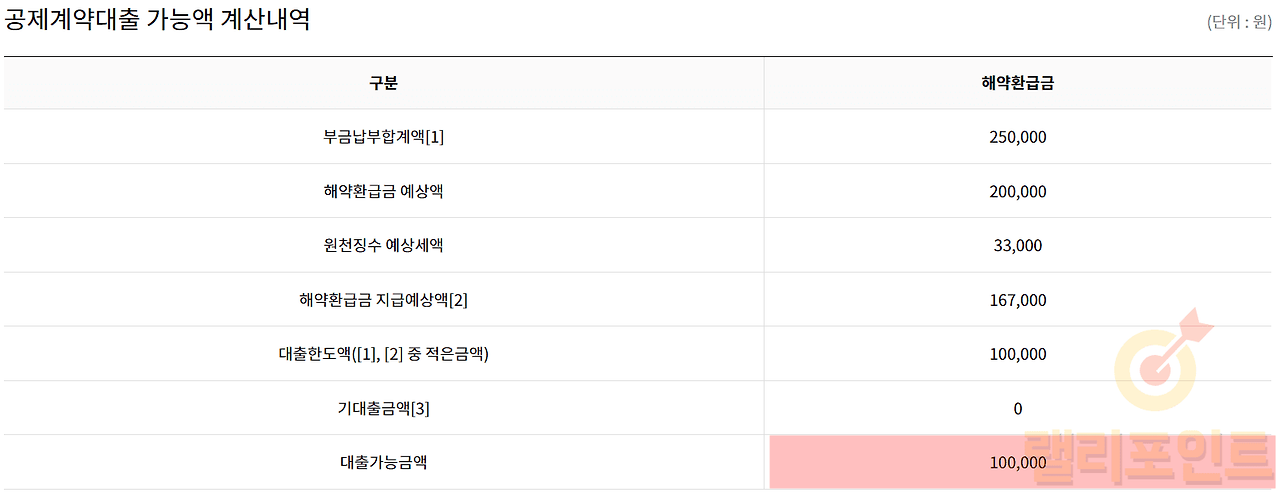The width and height of the screenshot is (1280, 496).
Task: Click the 167,000 amount value
Action: (x=1017, y=300)
